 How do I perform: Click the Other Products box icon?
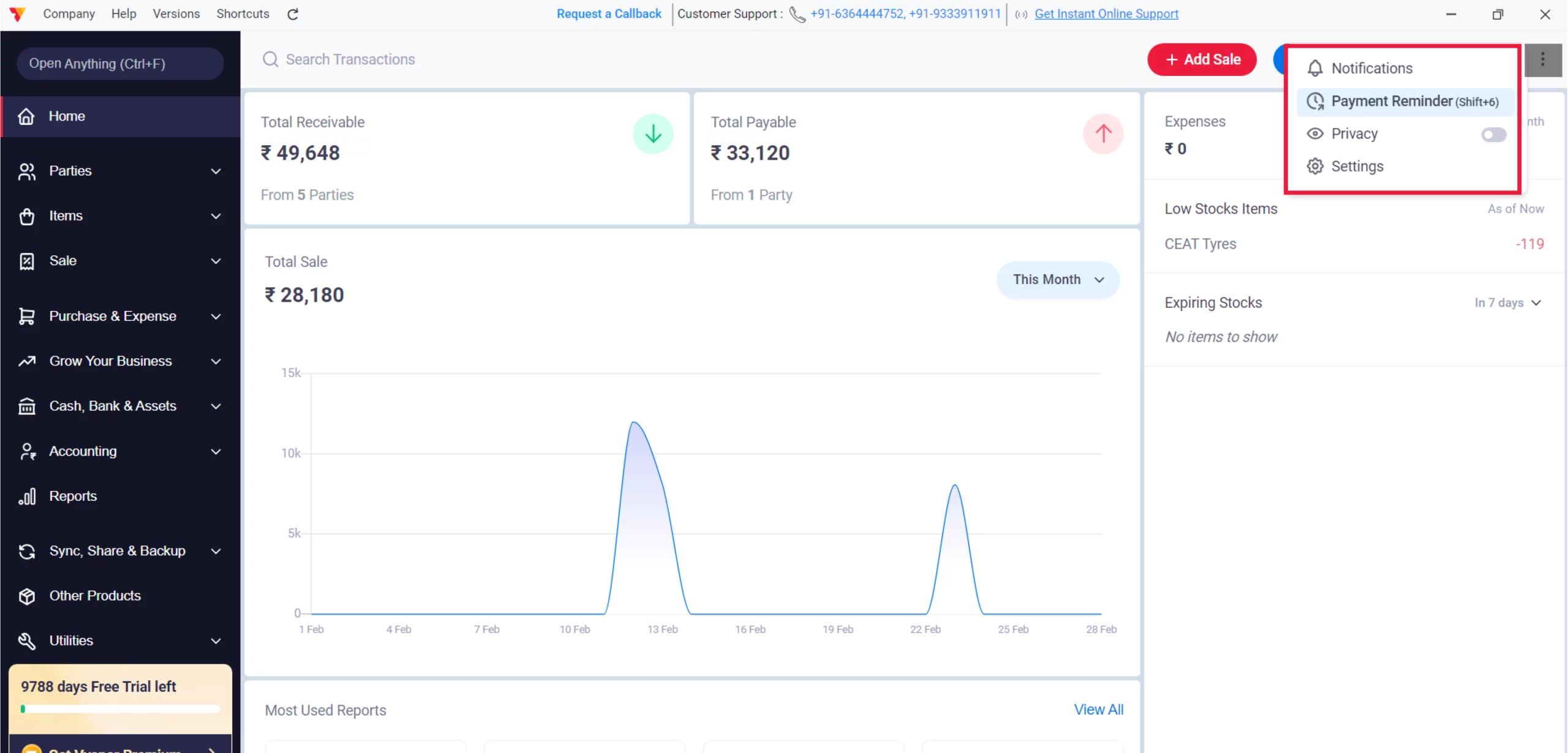[x=27, y=596]
